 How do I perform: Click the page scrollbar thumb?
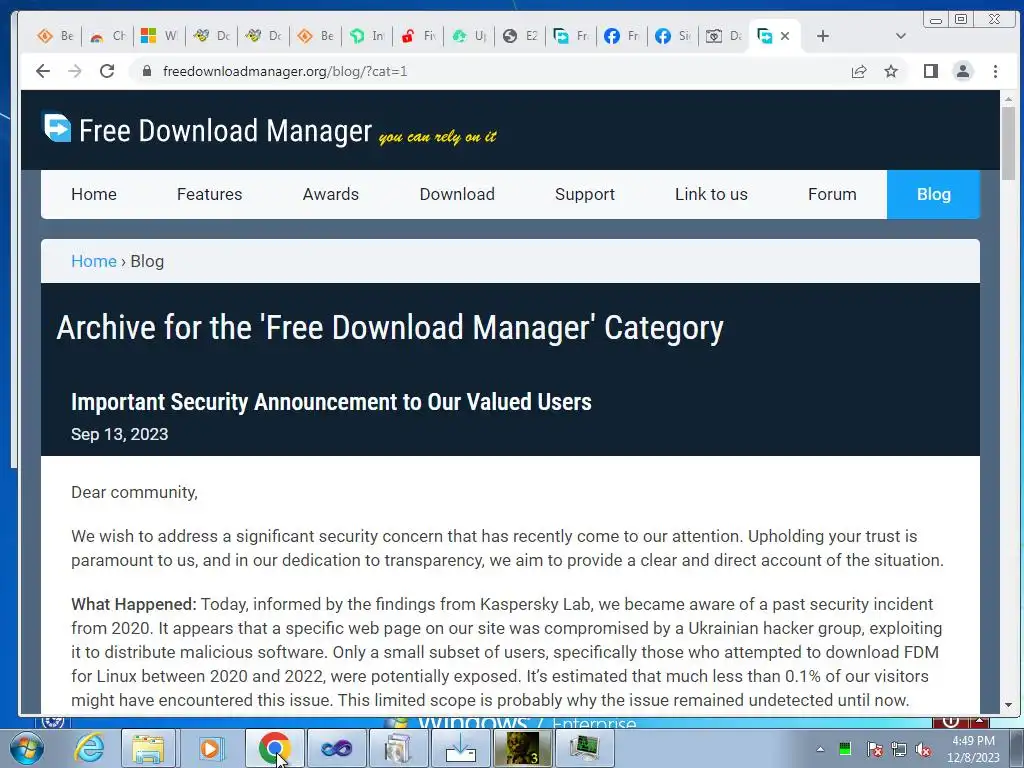(x=1008, y=142)
